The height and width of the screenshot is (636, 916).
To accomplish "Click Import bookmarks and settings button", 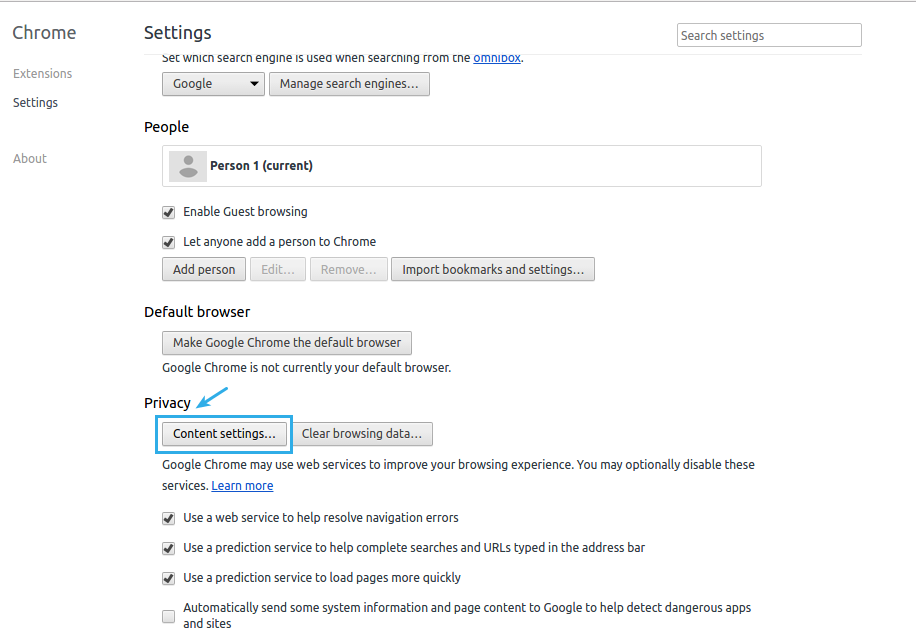I will (493, 269).
